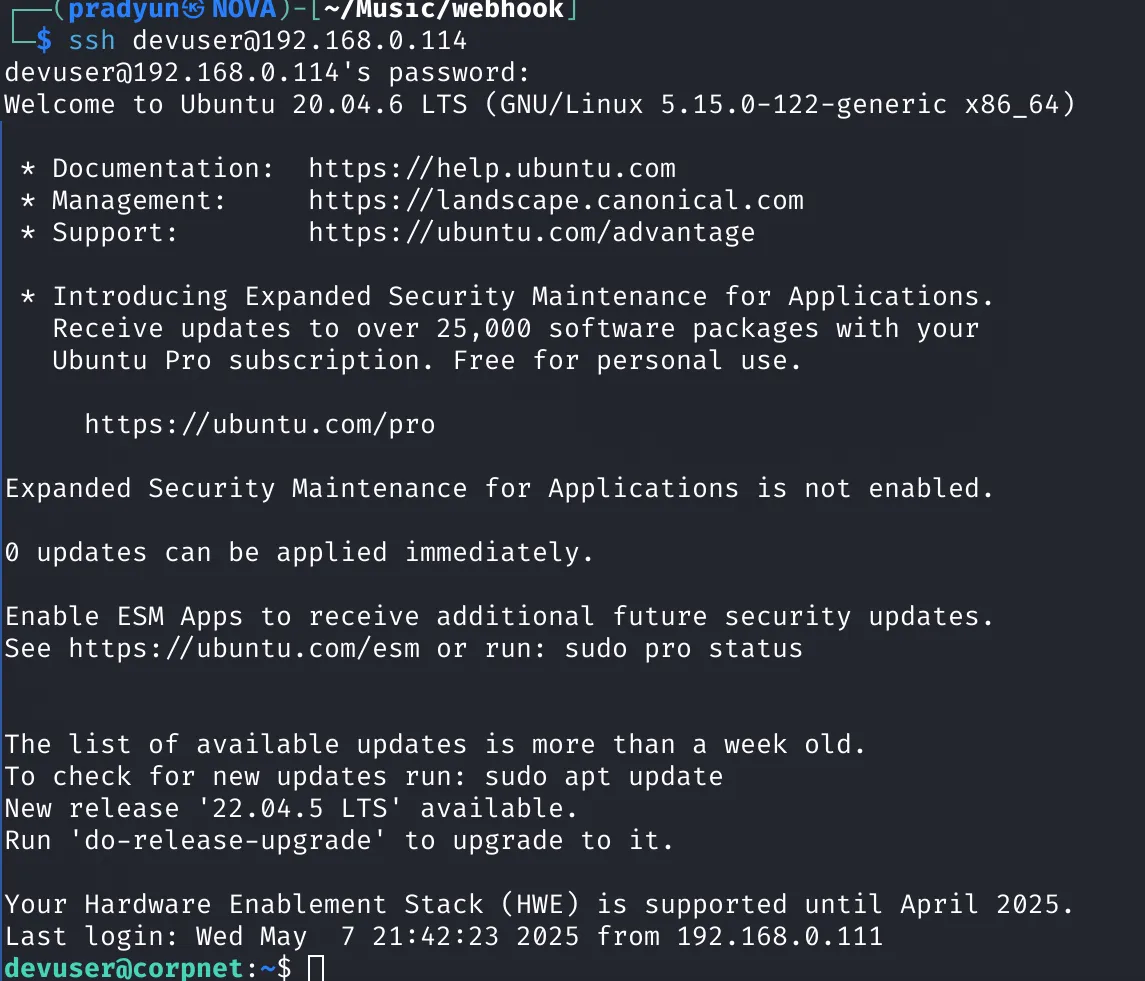Image resolution: width=1145 pixels, height=981 pixels.
Task: Follow the https://ubuntu.com/advantage support link
Action: (x=531, y=233)
